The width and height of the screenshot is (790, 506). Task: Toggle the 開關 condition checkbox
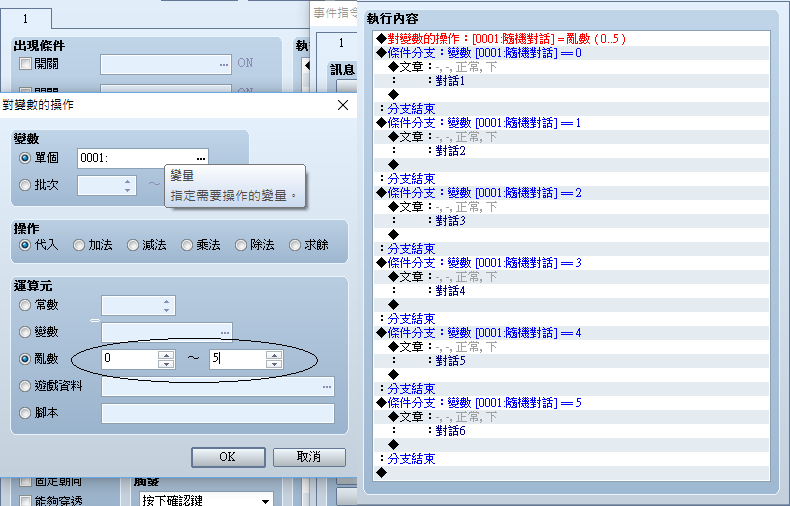click(x=25, y=64)
